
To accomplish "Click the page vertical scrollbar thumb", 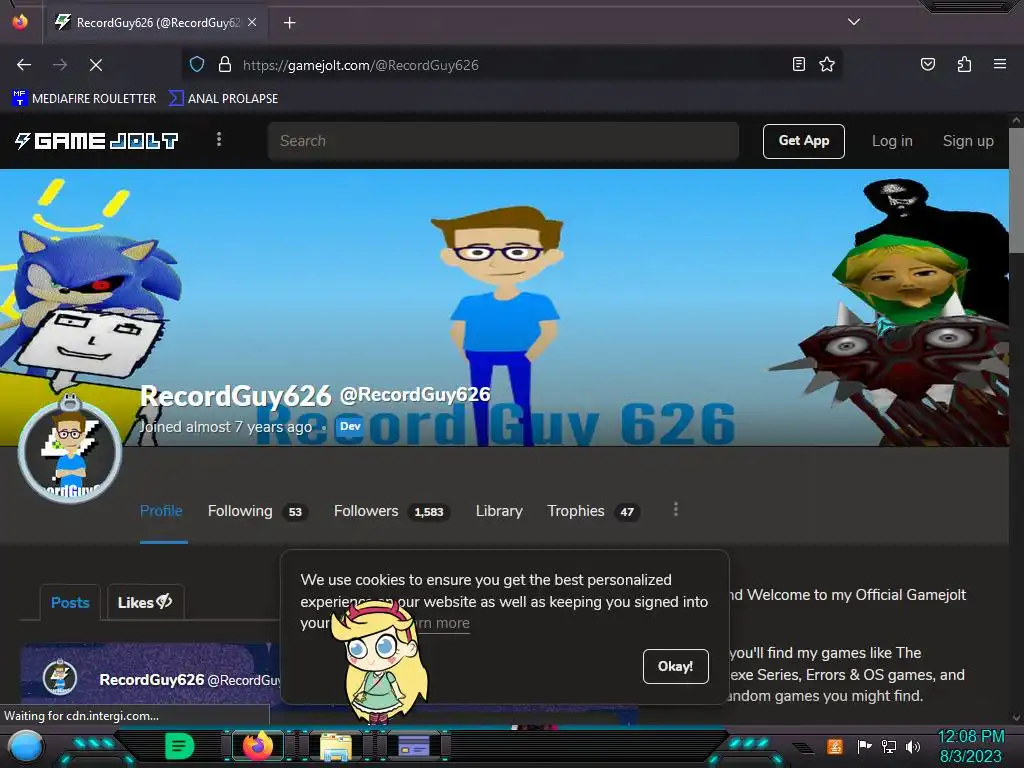I will (1016, 191).
